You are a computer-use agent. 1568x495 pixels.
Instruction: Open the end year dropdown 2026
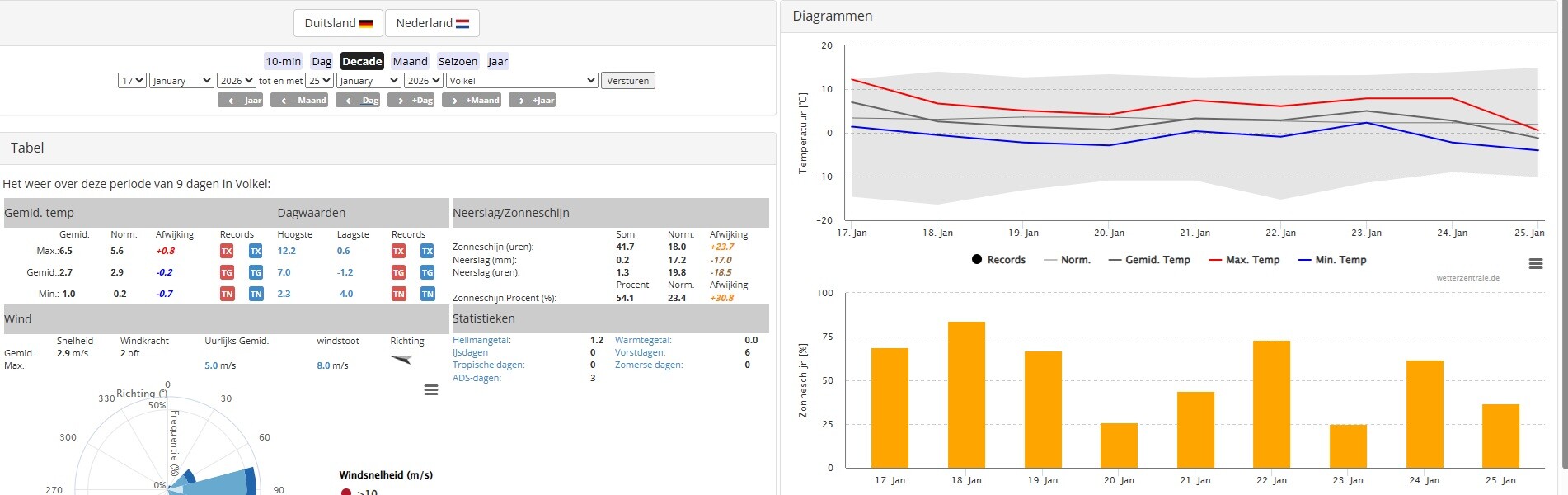(x=424, y=81)
